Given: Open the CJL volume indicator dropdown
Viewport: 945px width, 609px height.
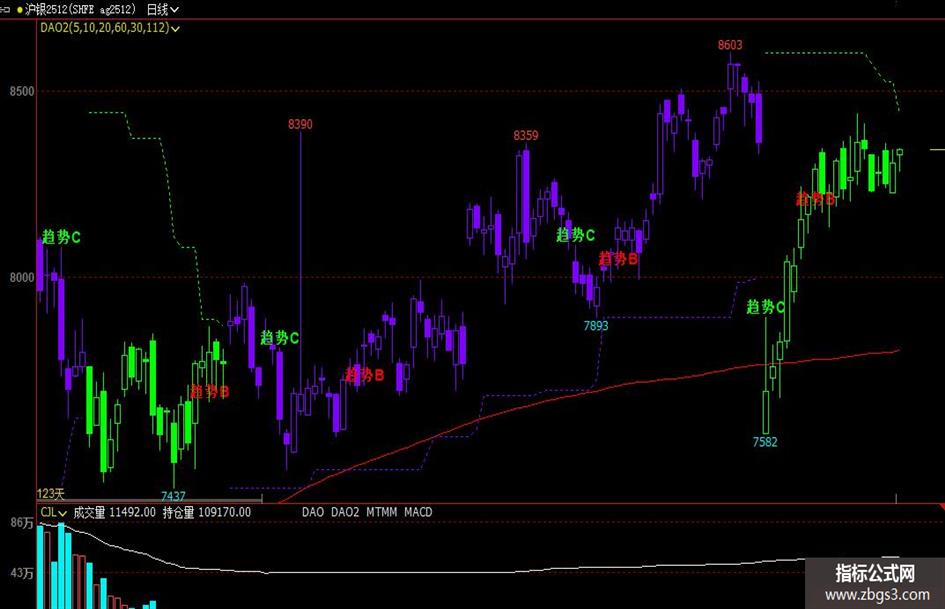Looking at the screenshot, I should point(53,513).
